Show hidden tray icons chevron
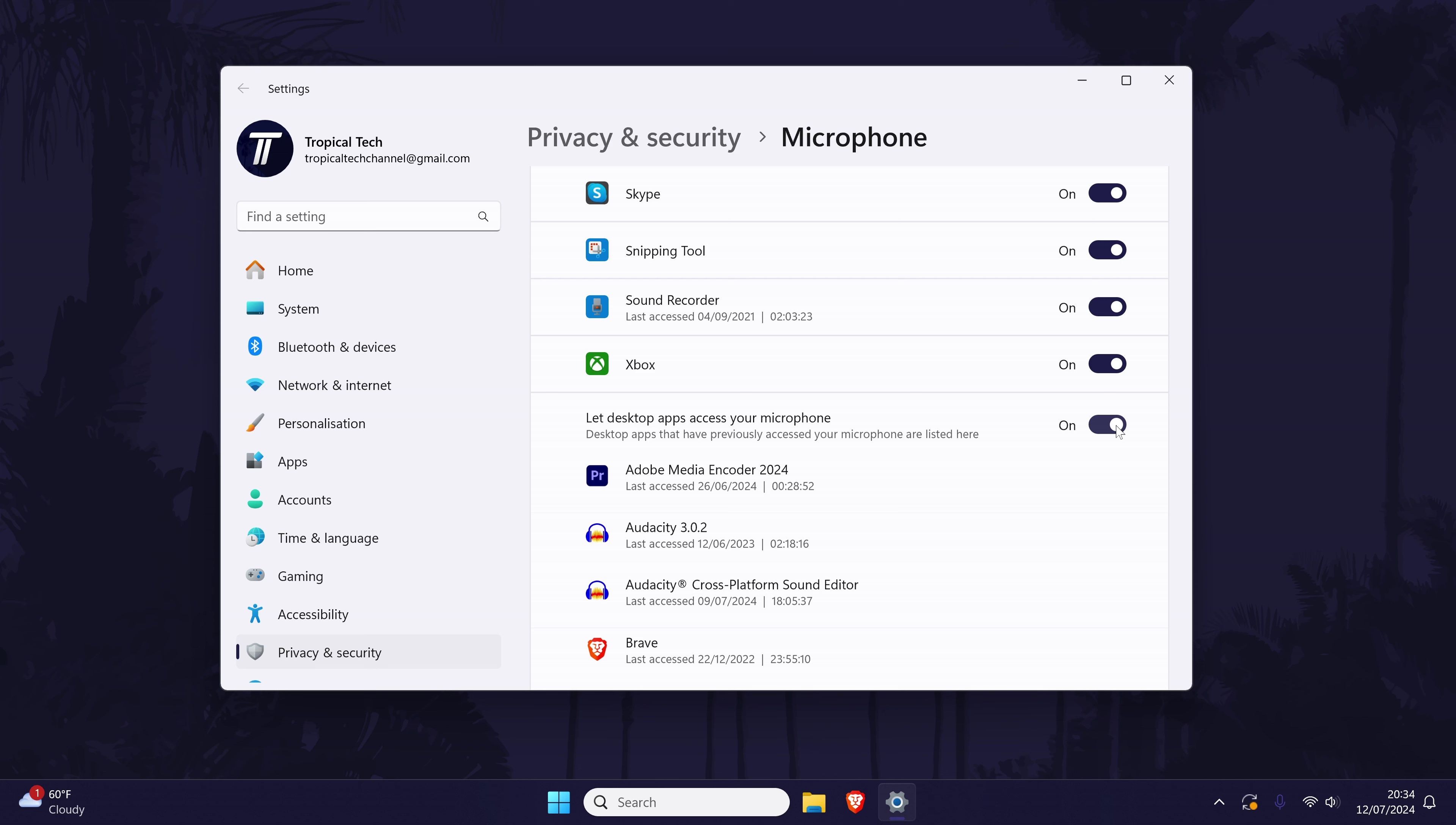The image size is (1456, 825). pyautogui.click(x=1219, y=802)
